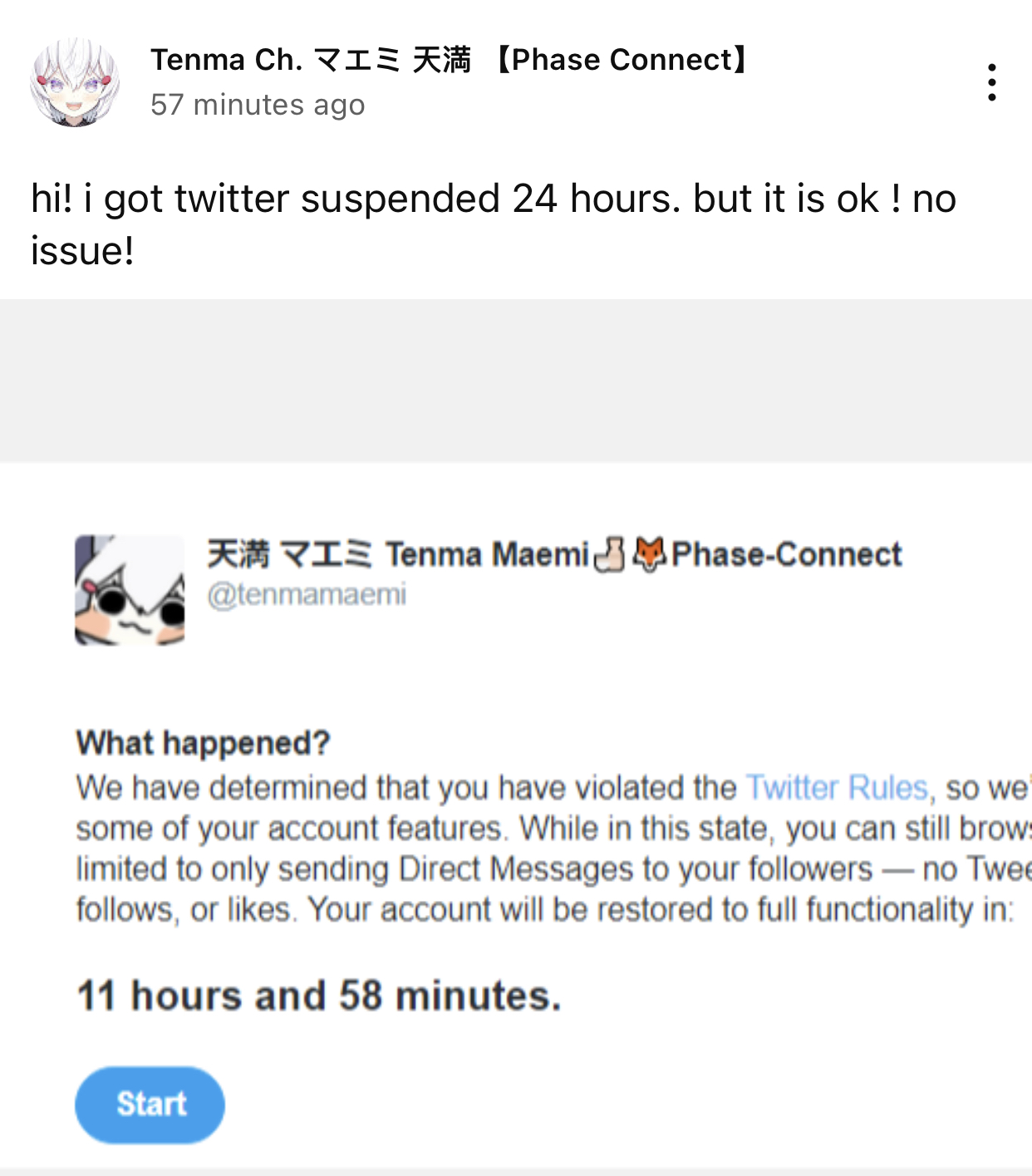Tap the Tenma Ch. channel avatar
Screen dimensions: 1032x1176
click(75, 82)
